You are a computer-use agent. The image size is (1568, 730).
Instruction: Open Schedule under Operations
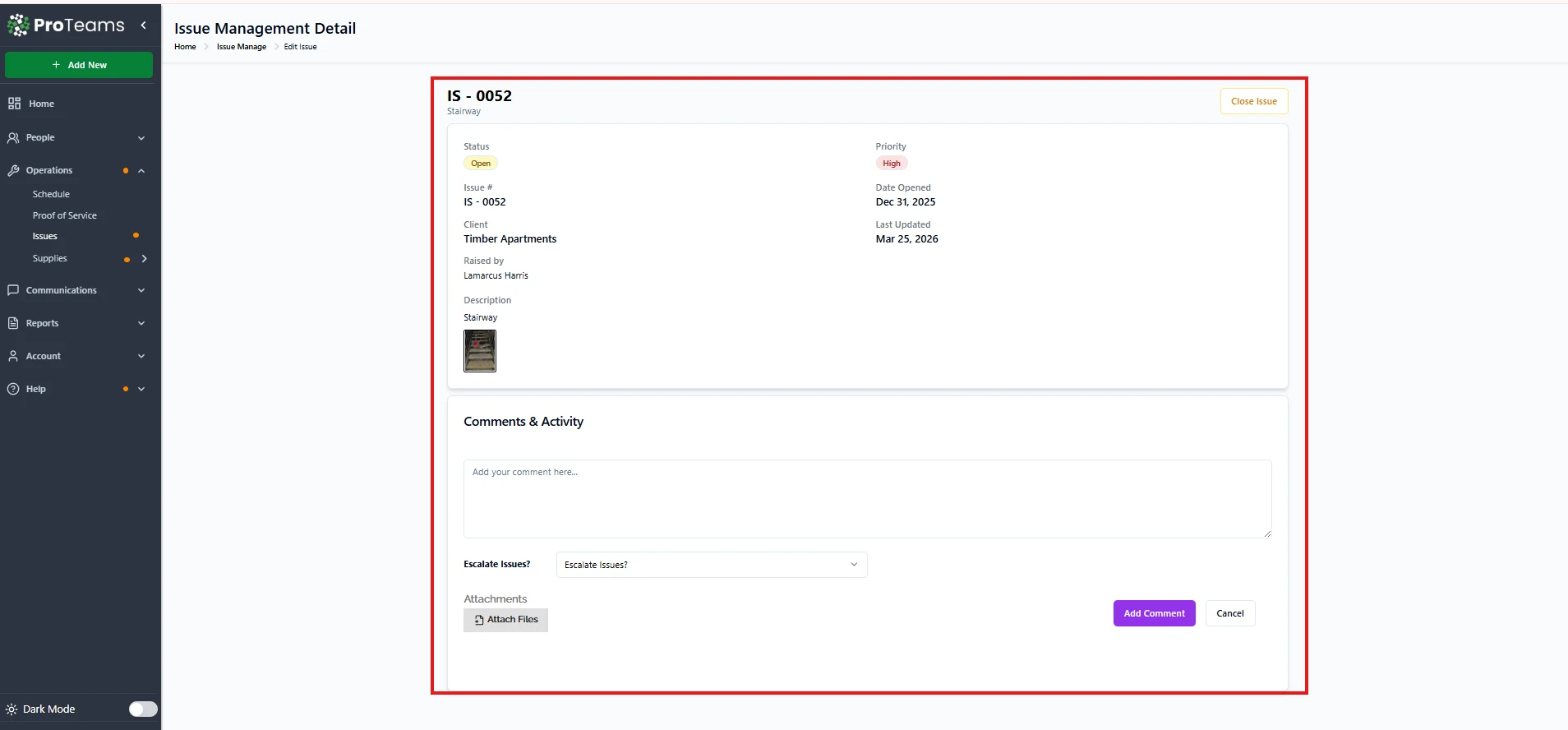point(51,194)
